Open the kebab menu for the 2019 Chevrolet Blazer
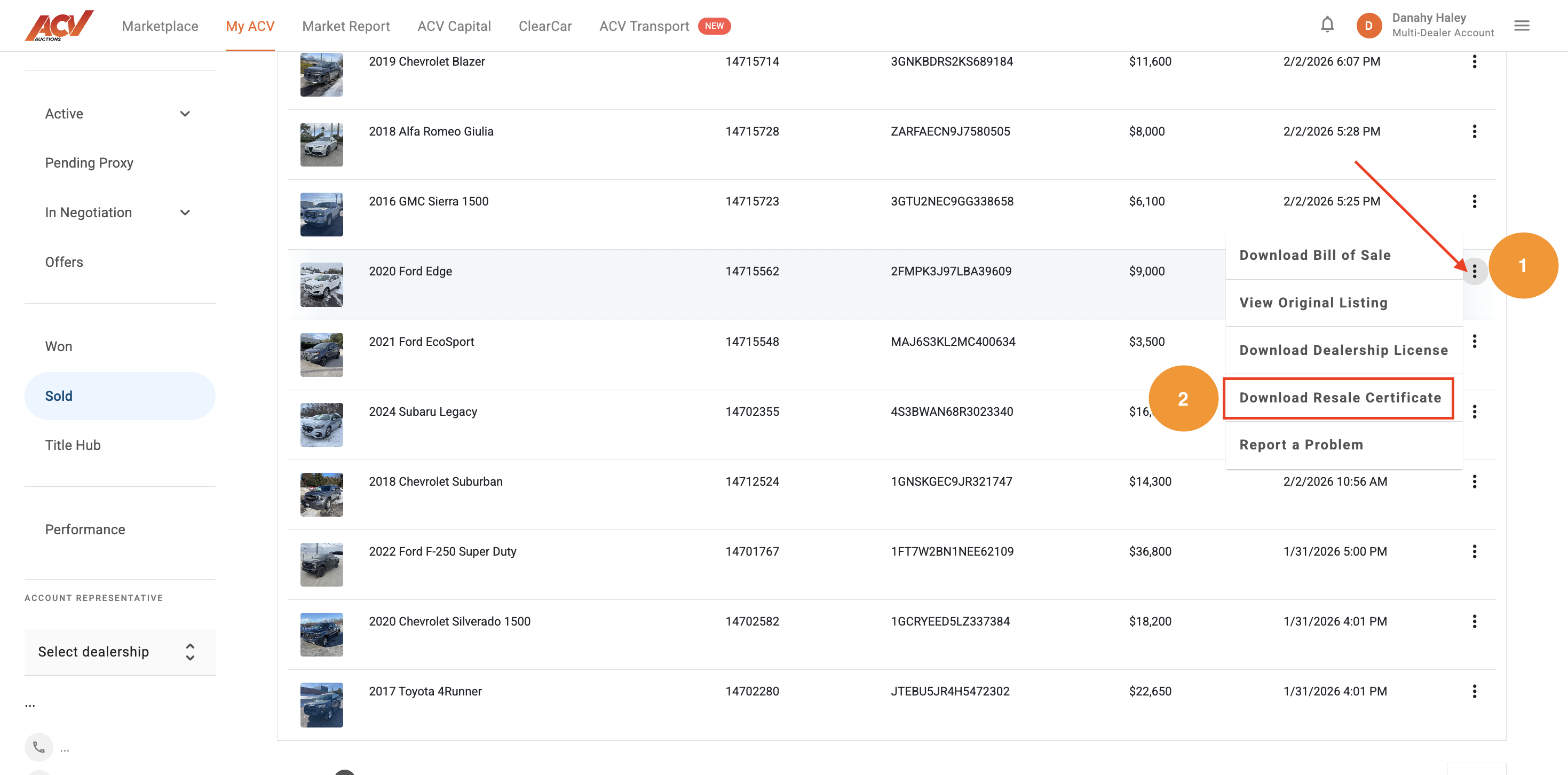The height and width of the screenshot is (775, 1568). (x=1474, y=61)
